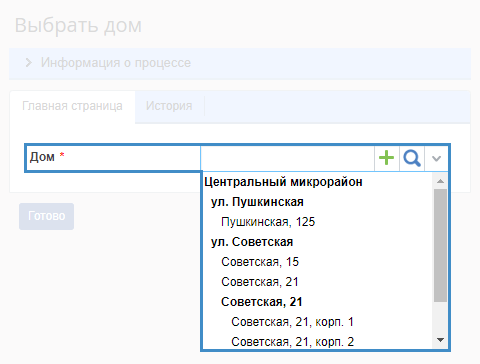Choose Советская, 15 in the dropdown
480x364 pixels.
[260, 262]
